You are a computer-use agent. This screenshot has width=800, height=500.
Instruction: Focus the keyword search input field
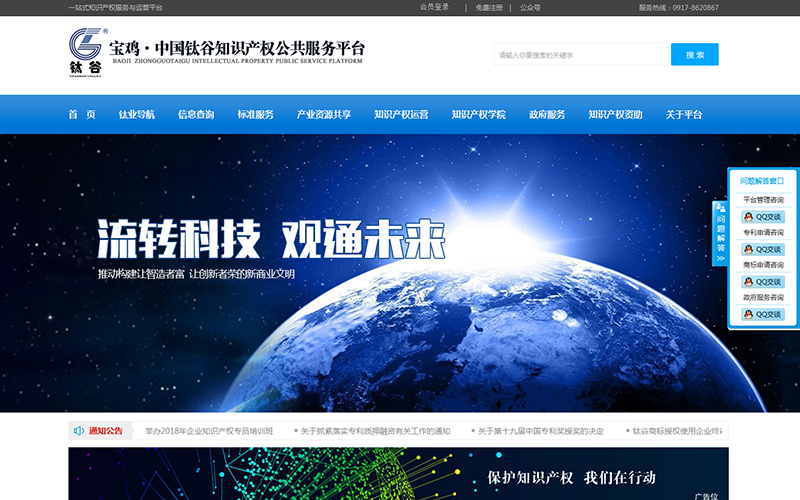pyautogui.click(x=582, y=55)
